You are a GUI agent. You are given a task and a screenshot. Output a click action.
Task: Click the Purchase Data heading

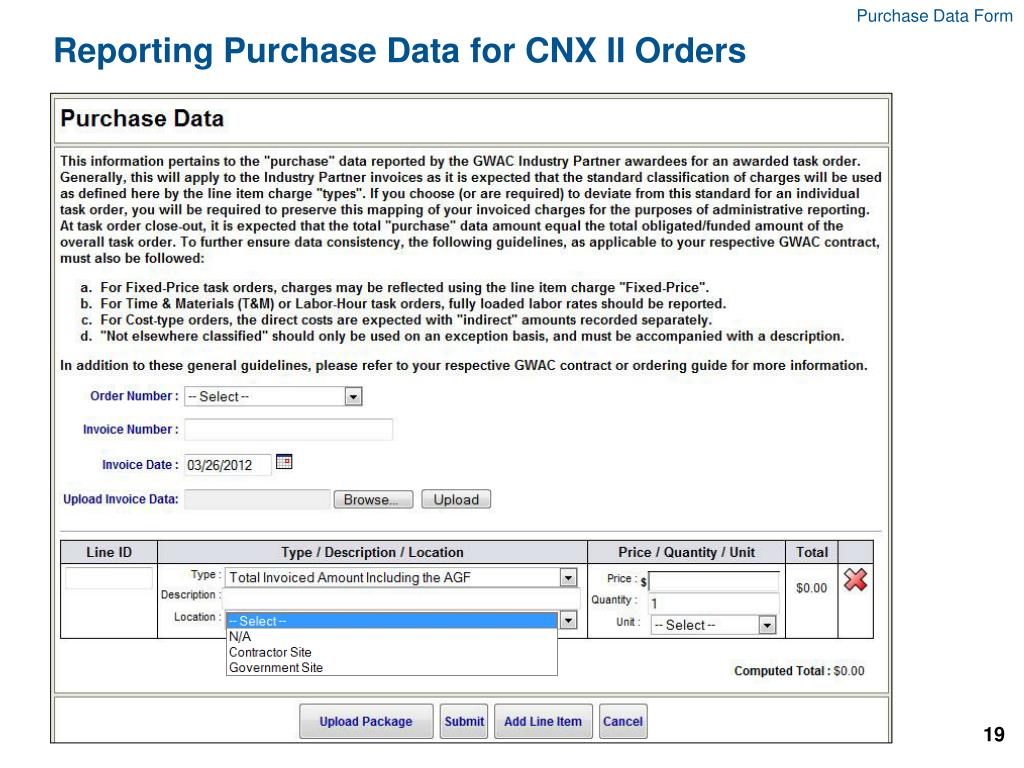click(142, 118)
